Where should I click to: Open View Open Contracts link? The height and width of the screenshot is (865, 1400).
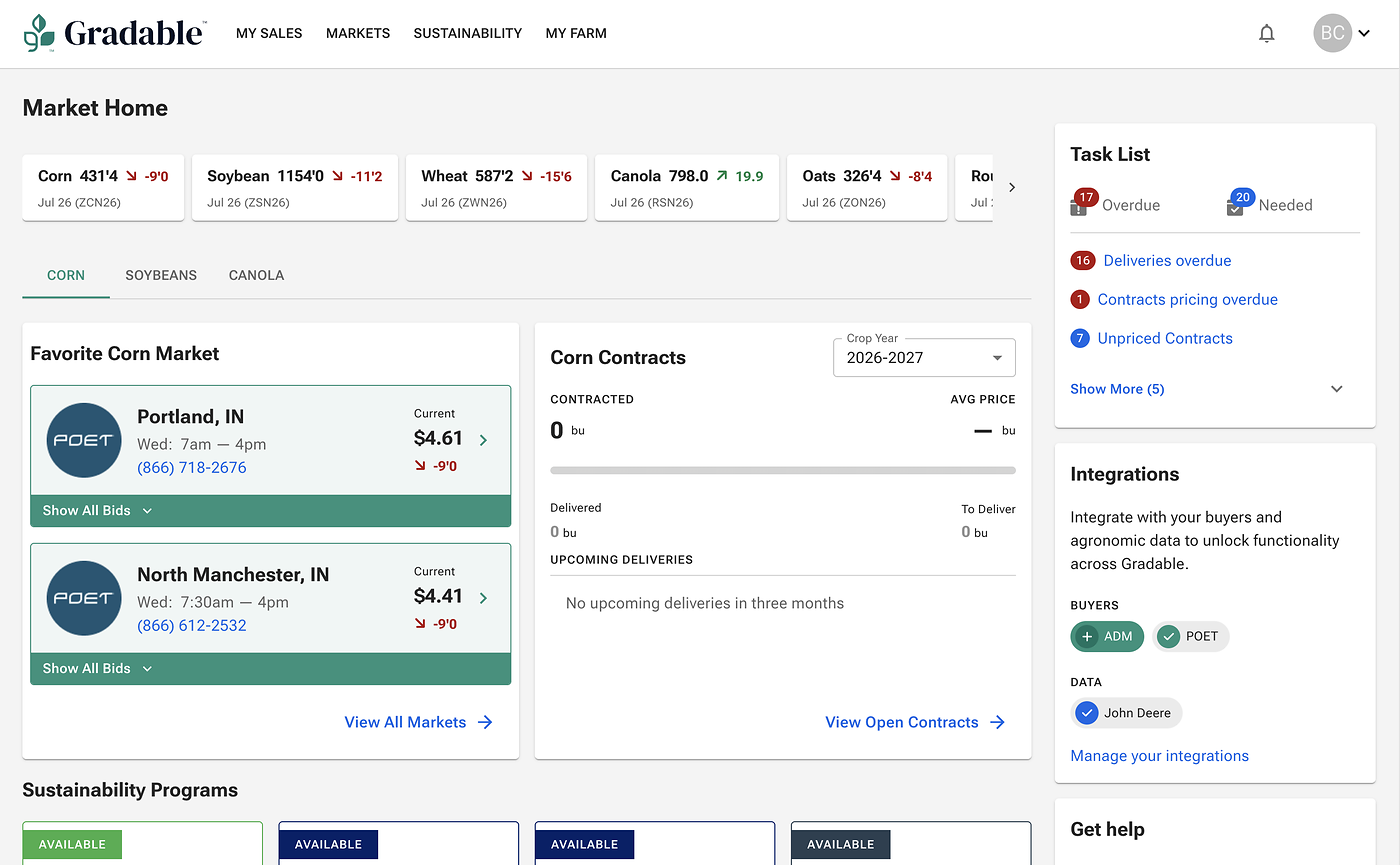pyautogui.click(x=902, y=722)
